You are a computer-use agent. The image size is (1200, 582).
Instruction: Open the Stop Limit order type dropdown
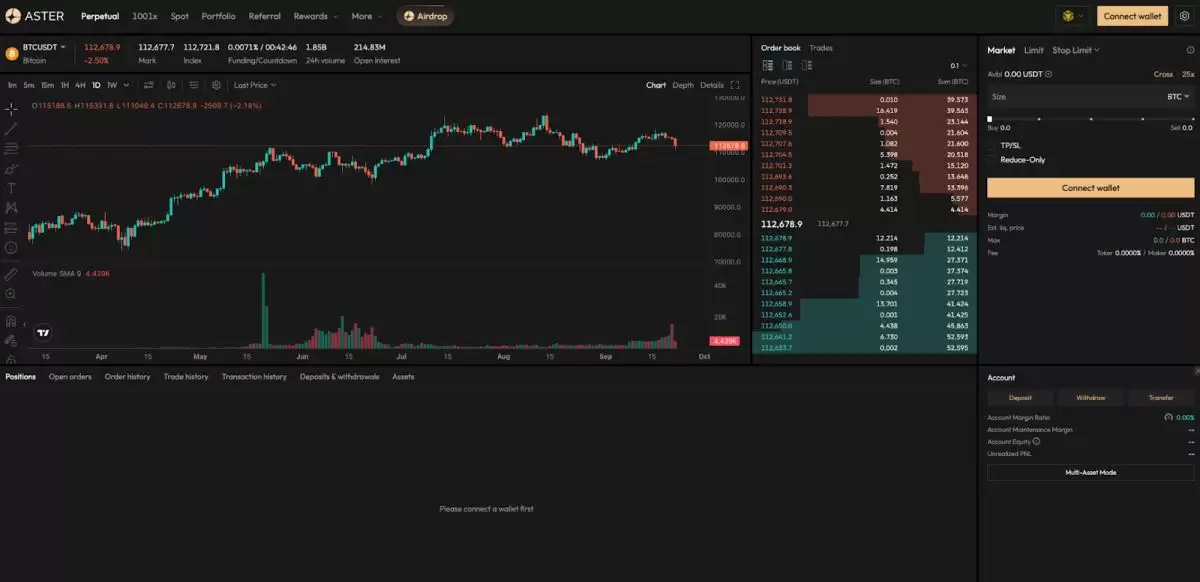tap(1075, 50)
